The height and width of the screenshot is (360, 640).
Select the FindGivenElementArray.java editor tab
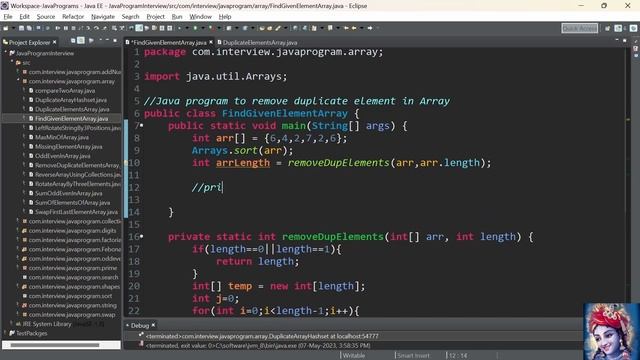click(x=170, y=42)
